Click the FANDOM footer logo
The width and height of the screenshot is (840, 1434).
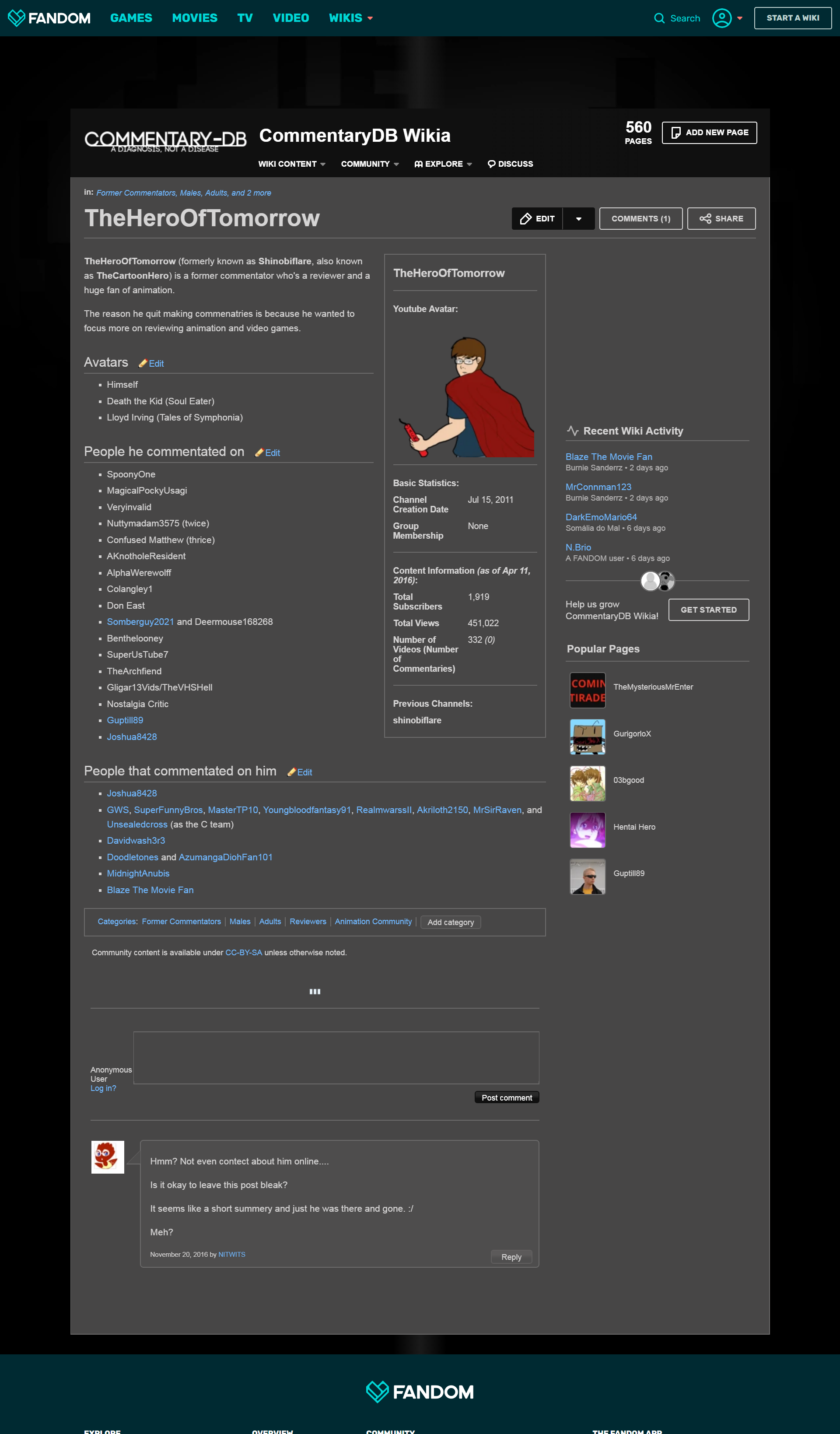[x=420, y=1392]
